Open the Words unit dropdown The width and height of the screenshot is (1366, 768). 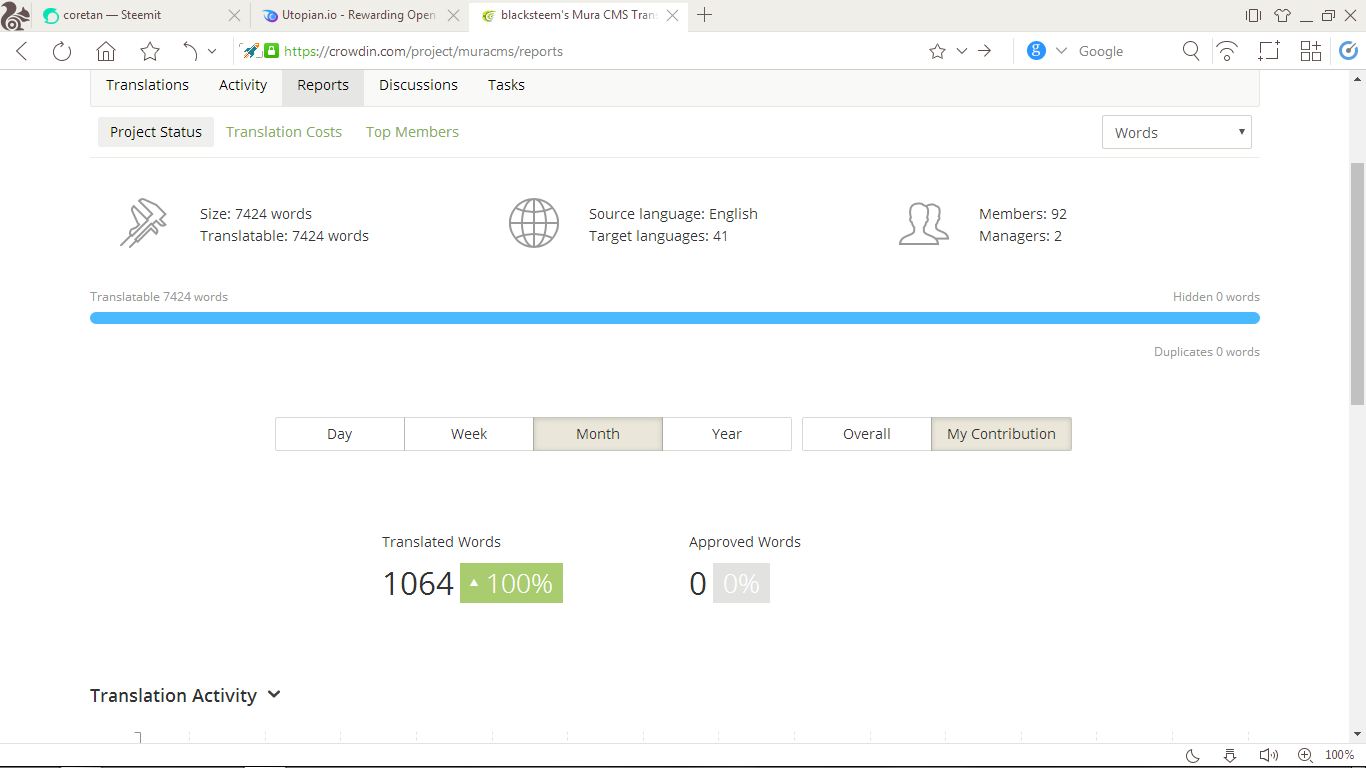(x=1176, y=132)
